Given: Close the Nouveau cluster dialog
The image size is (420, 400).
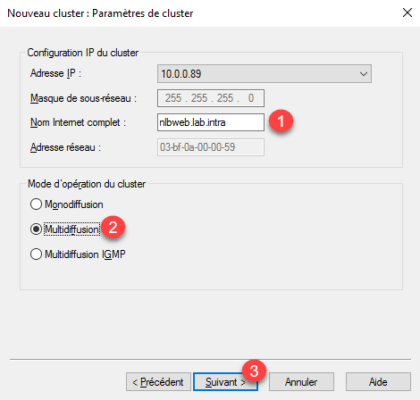Looking at the screenshot, I should tap(407, 13).
